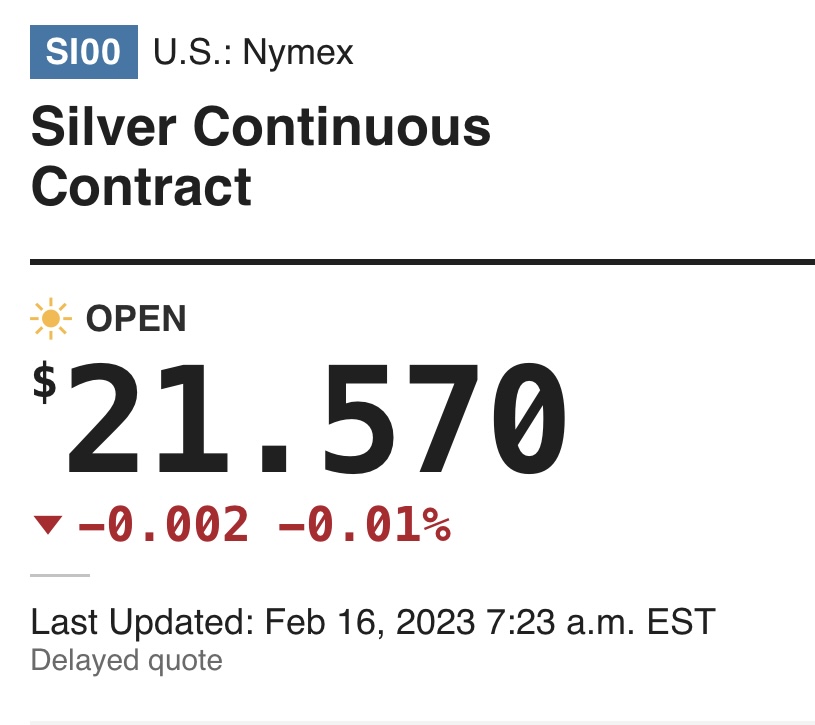Click the red down-arrow triangle
The image size is (815, 725).
(47, 524)
